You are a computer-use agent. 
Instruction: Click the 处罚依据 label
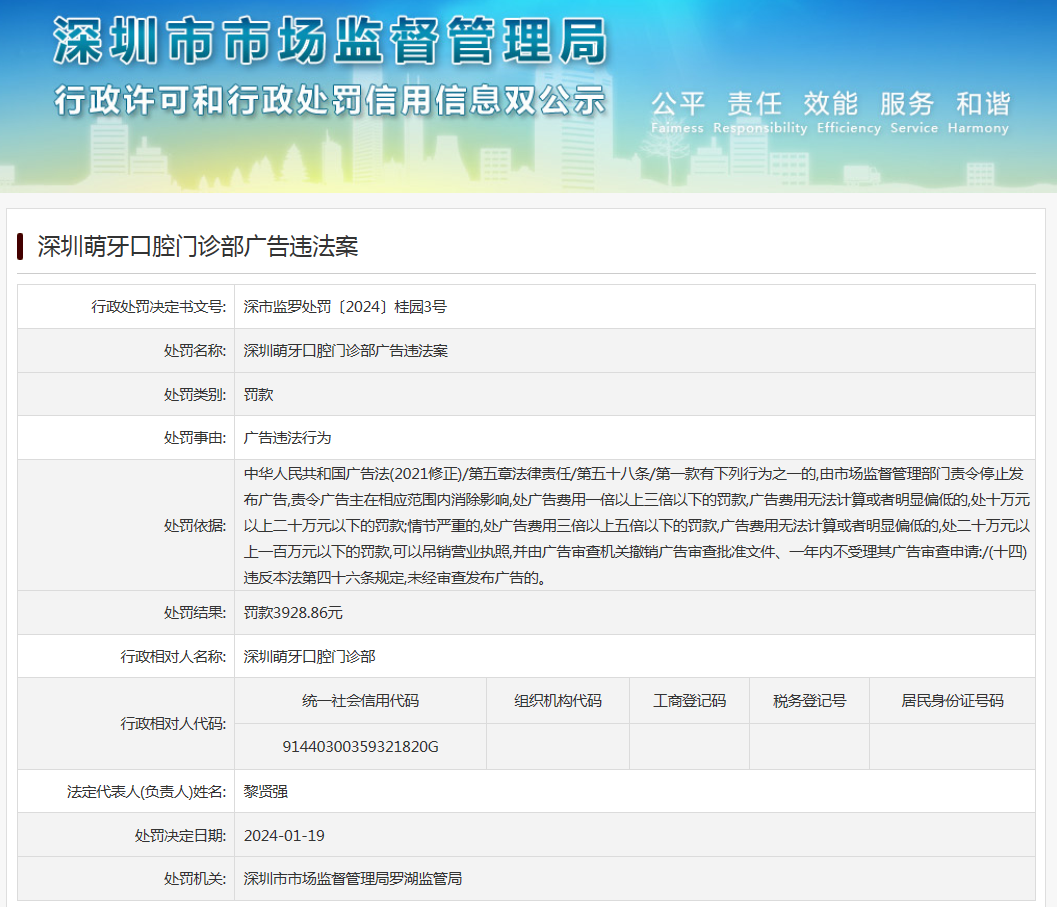(195, 525)
